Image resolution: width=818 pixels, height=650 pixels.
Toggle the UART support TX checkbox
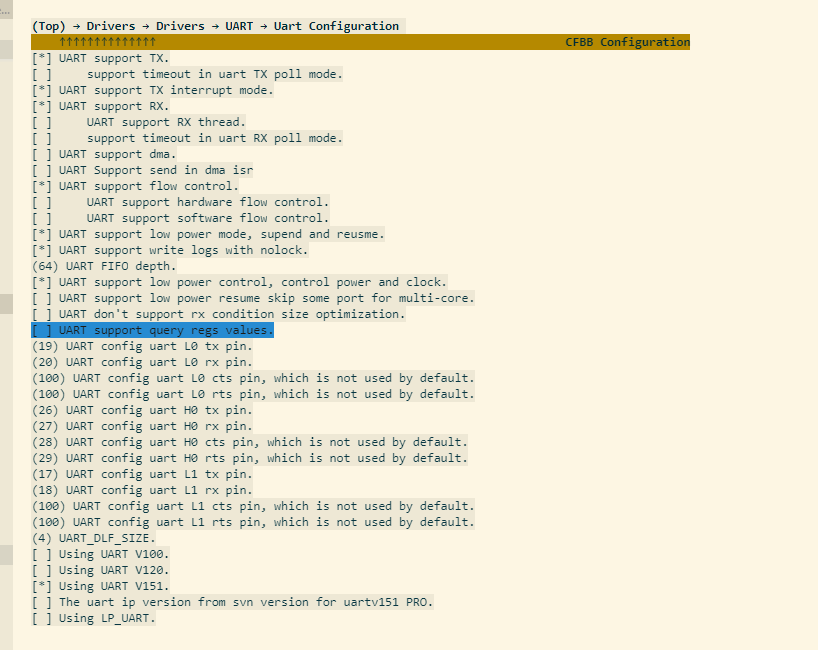point(41,58)
